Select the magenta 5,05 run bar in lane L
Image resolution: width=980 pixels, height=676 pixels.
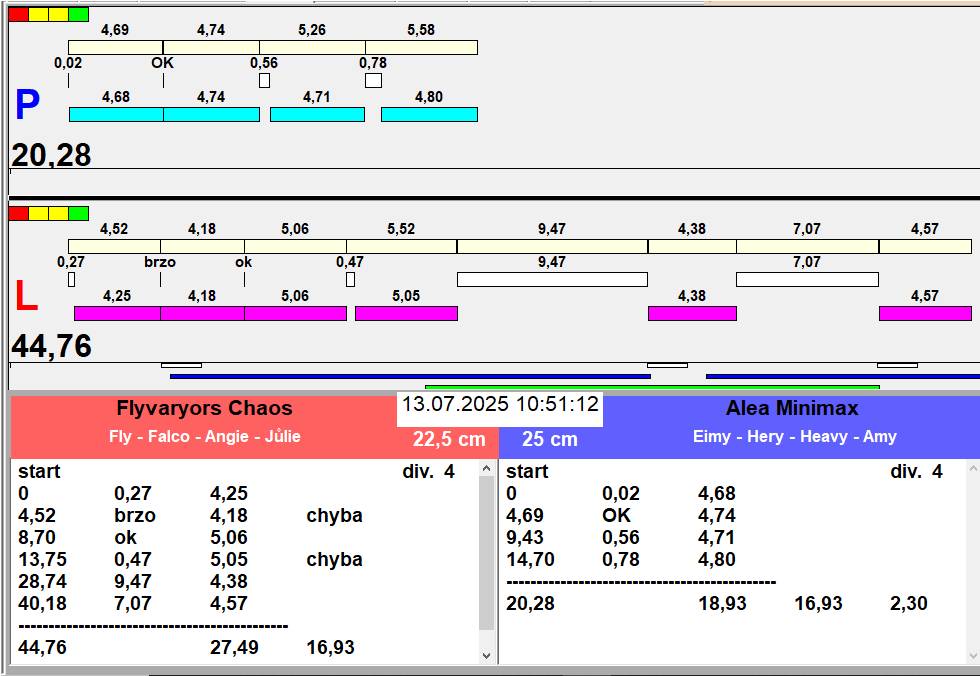[x=406, y=314]
